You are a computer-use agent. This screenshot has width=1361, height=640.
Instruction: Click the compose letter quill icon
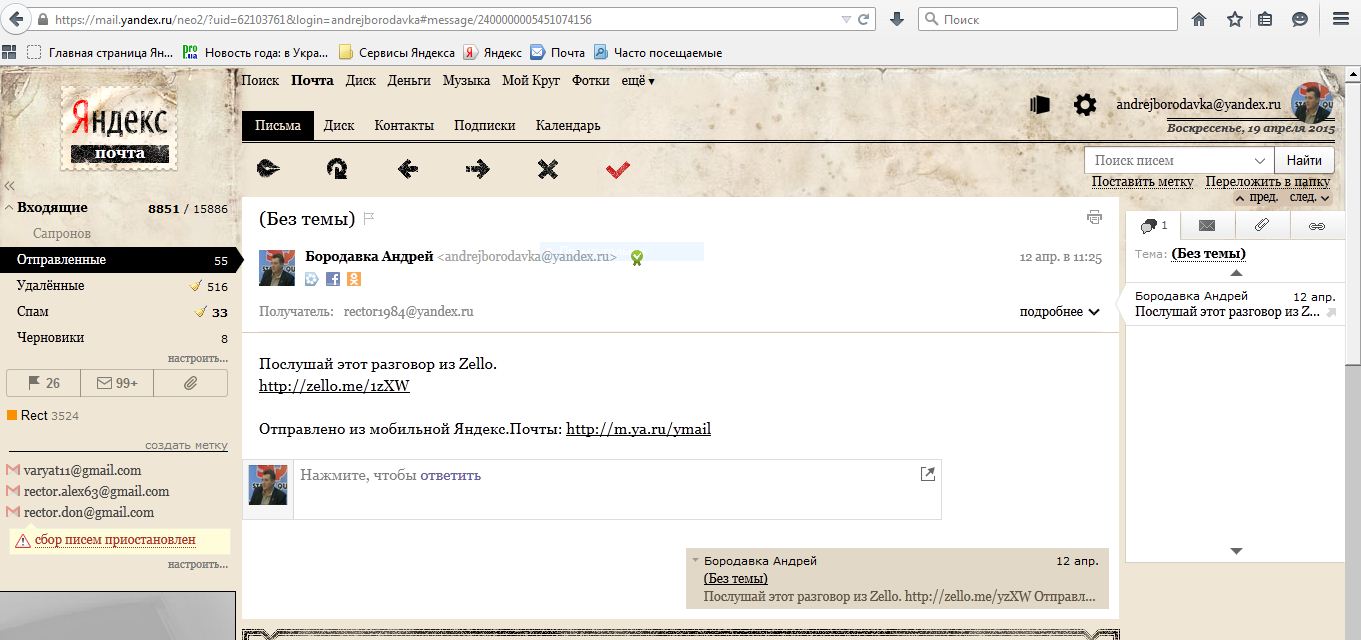click(x=268, y=169)
